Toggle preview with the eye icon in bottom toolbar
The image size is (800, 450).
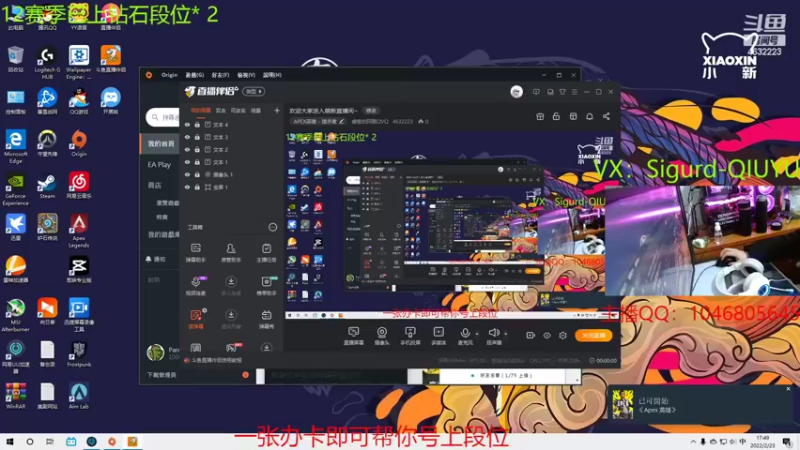tap(547, 335)
